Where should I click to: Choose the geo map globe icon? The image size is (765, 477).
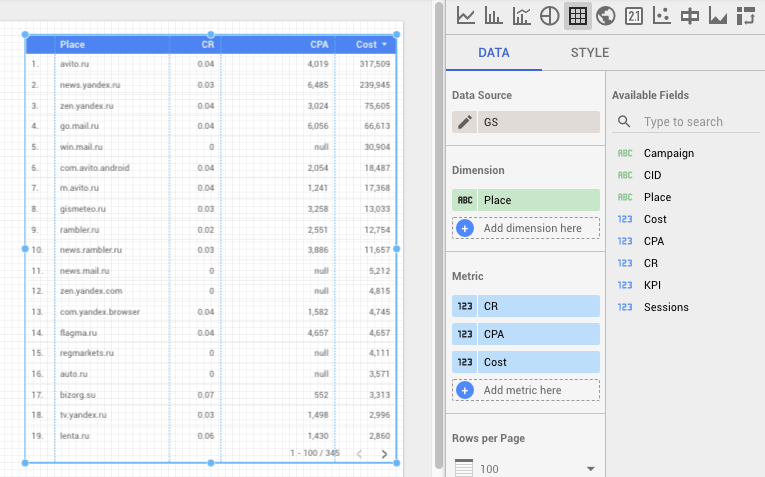605,15
